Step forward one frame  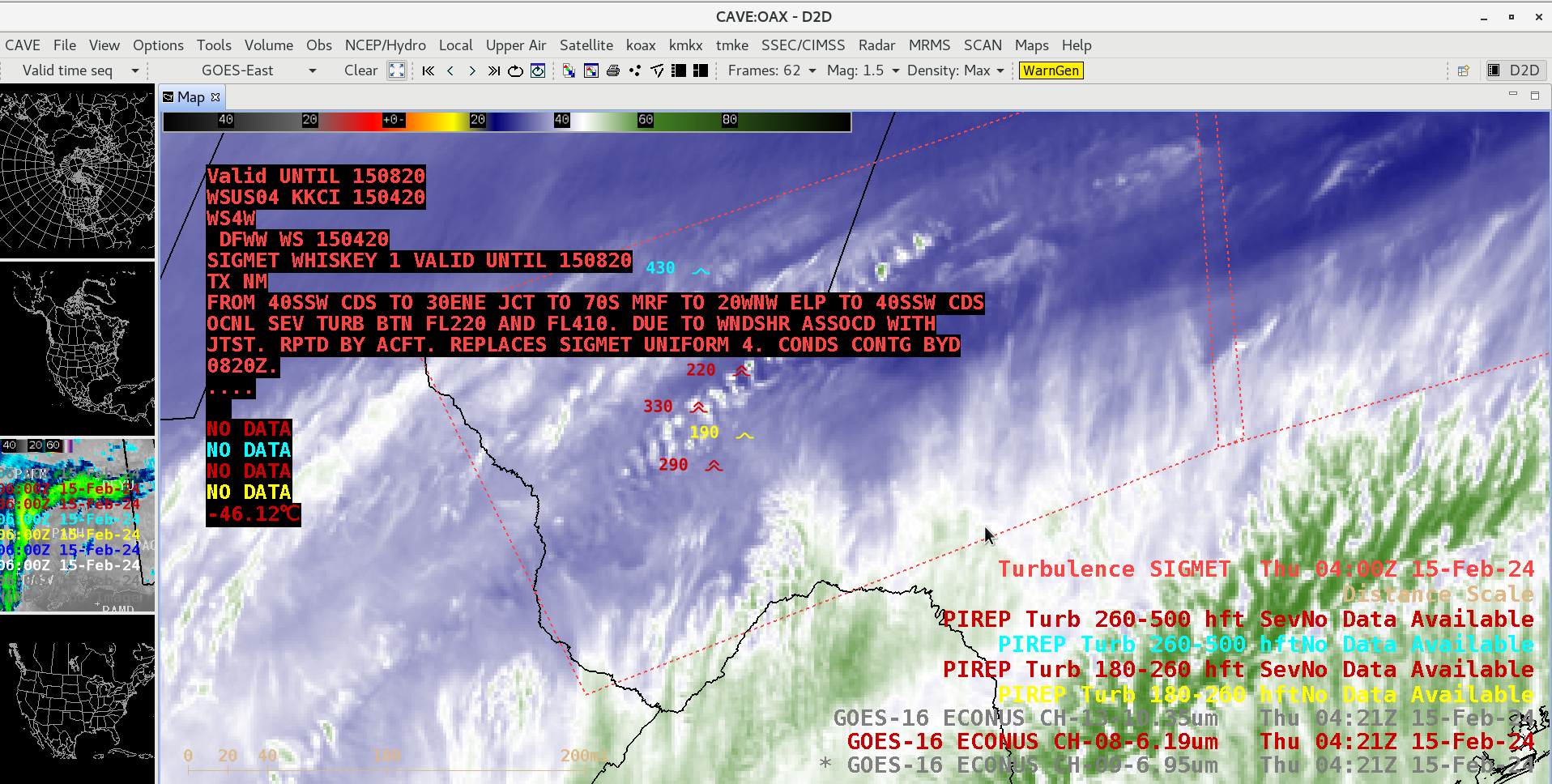click(x=472, y=70)
